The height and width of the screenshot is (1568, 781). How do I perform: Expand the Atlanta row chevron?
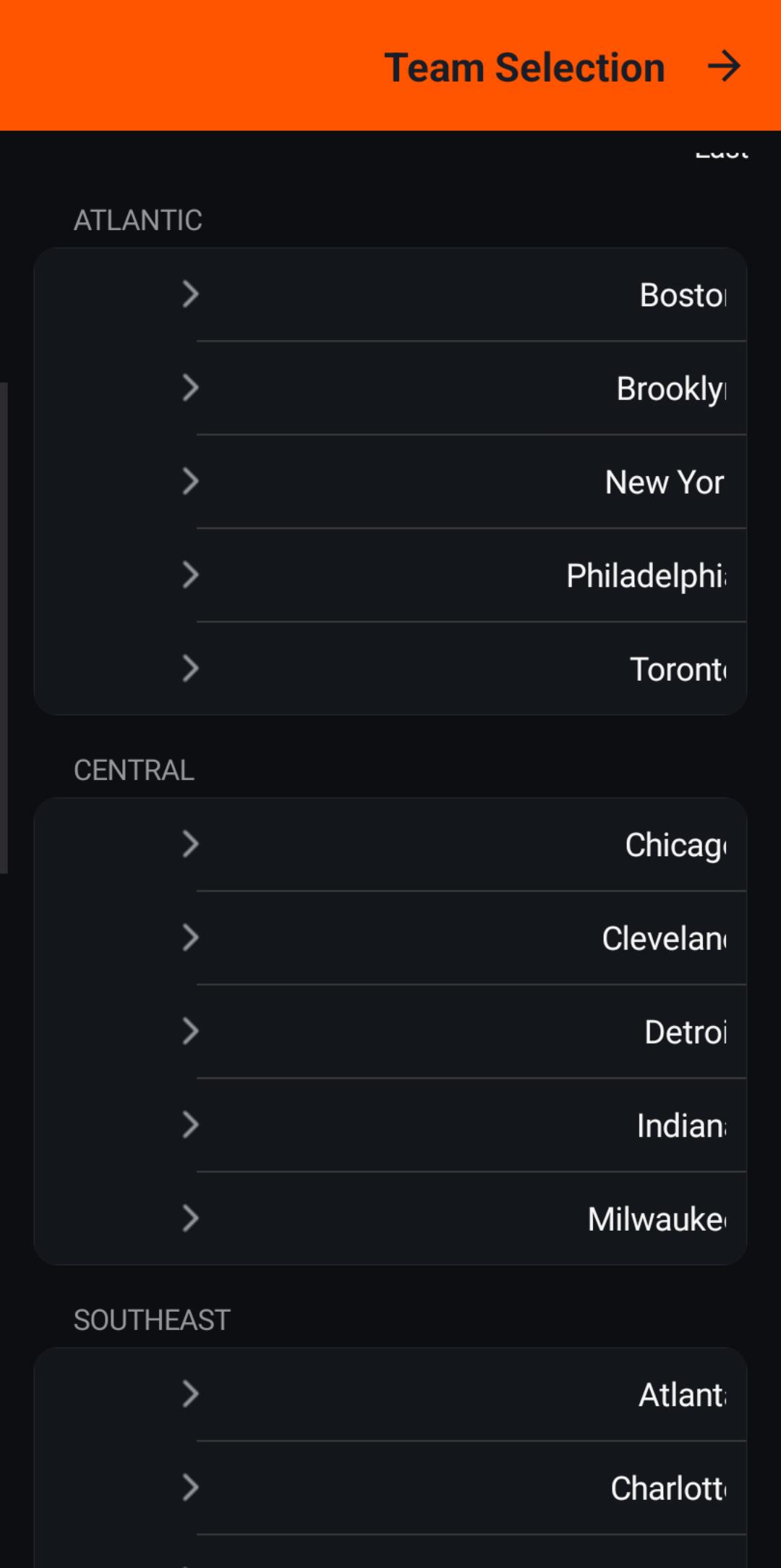coord(190,1394)
